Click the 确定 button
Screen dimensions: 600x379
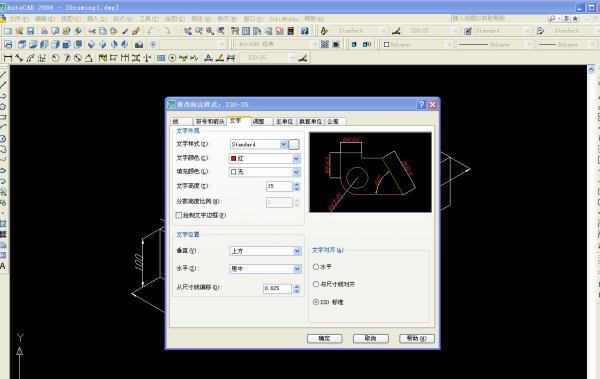(x=324, y=338)
